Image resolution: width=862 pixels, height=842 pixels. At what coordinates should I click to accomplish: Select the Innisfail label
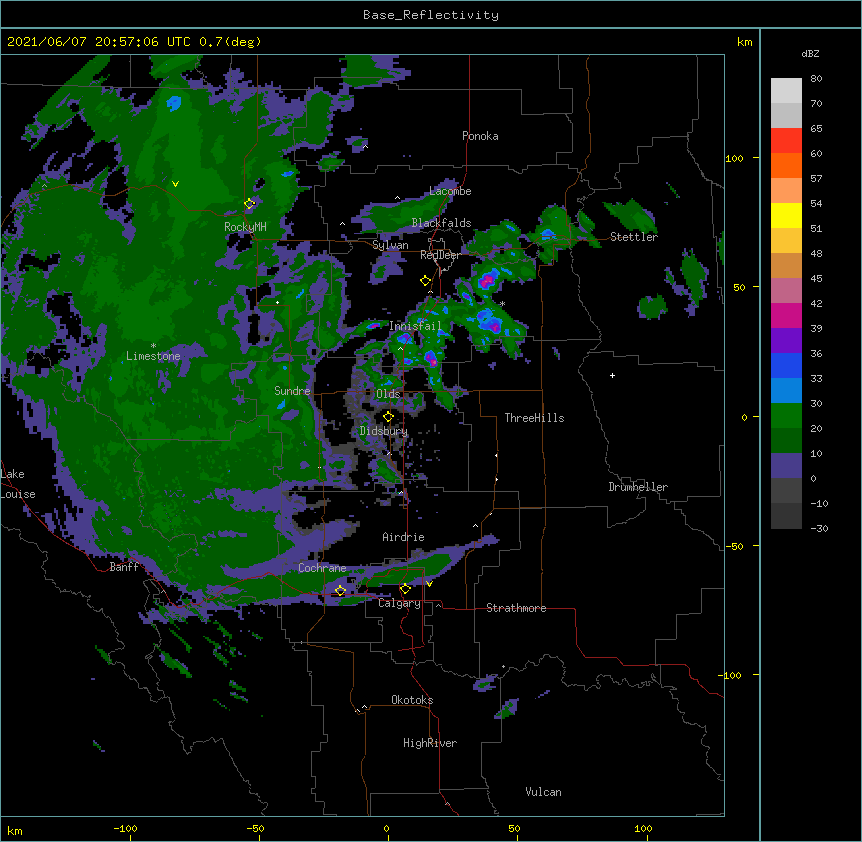[415, 326]
